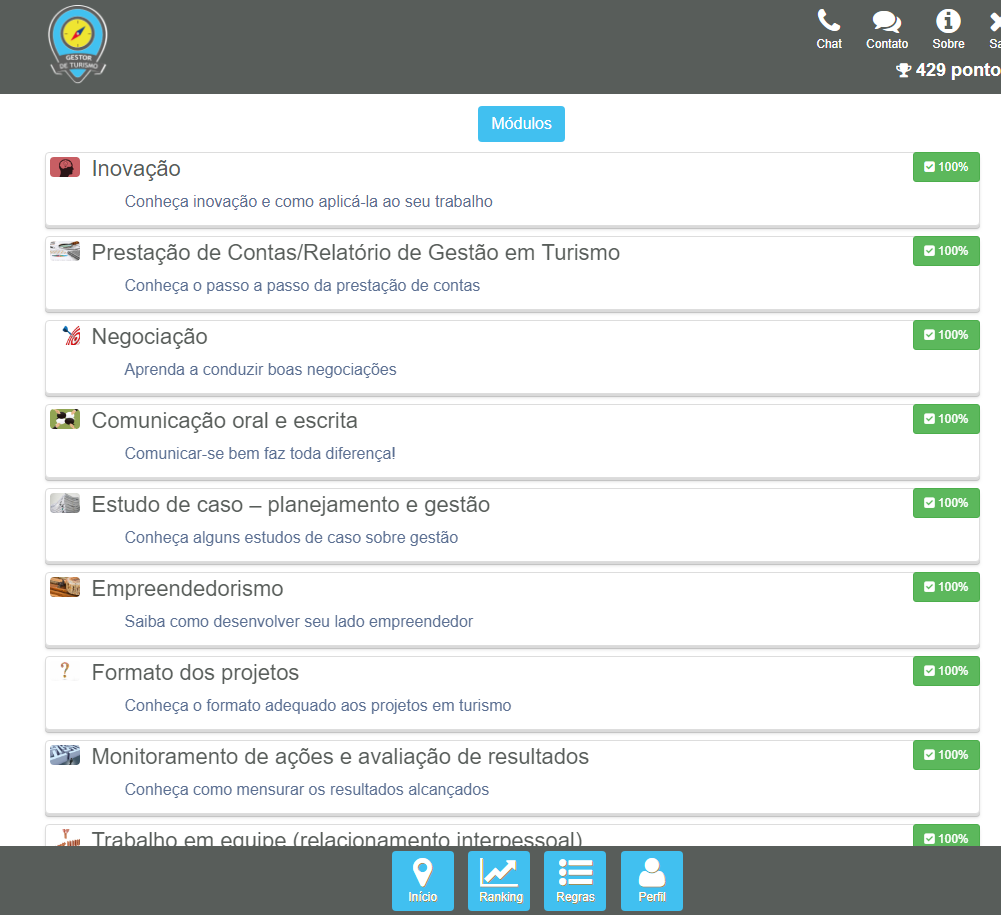Screen dimensions: 1001x916
Task: Click 'Conheça o formato adequado aos projetos' text
Action: (x=318, y=705)
